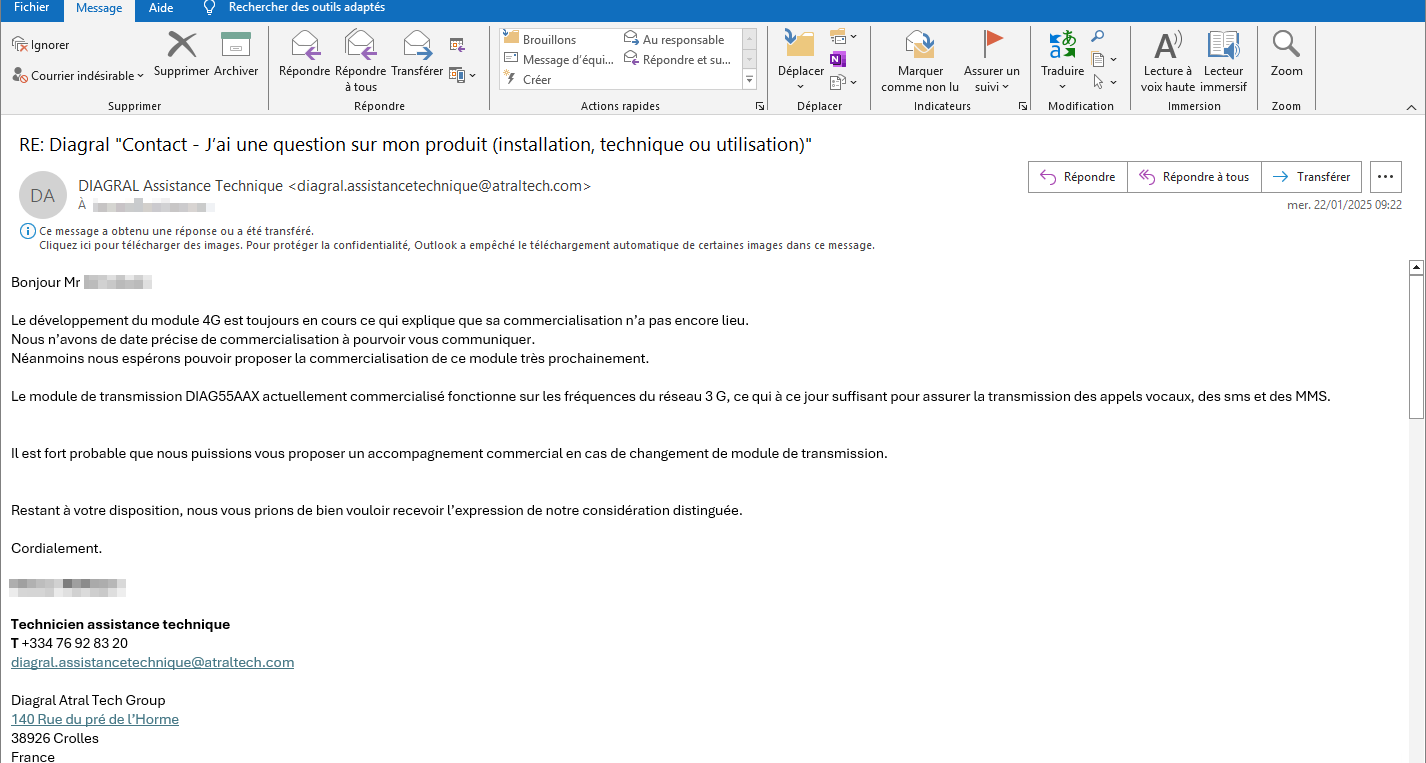Open the three-dots more actions button
This screenshot has height=763, width=1426.
[x=1385, y=177]
